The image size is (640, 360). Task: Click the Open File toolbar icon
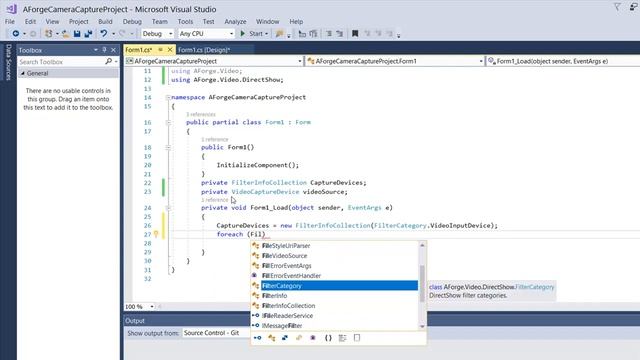tap(65, 34)
